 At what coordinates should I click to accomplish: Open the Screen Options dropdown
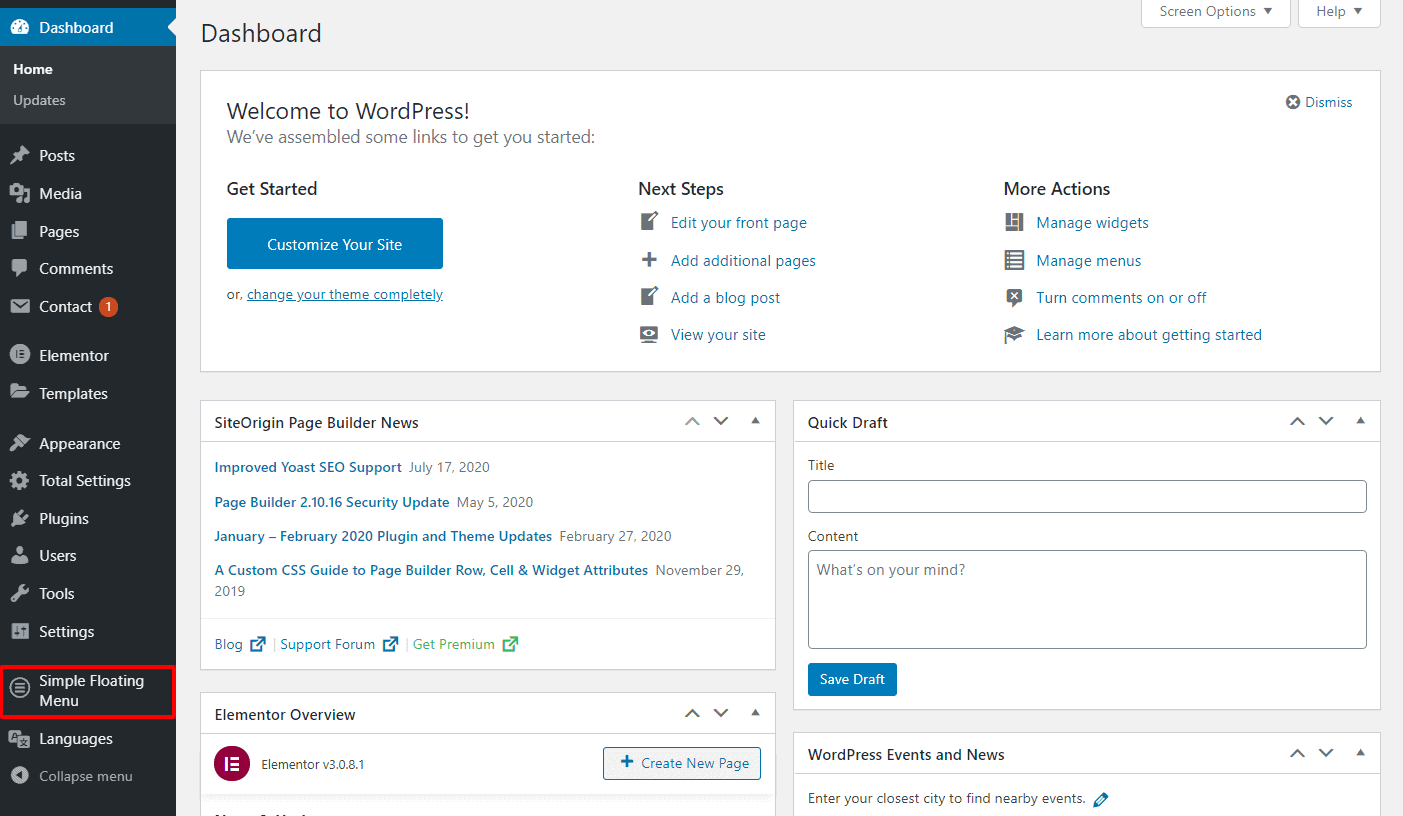click(1216, 12)
